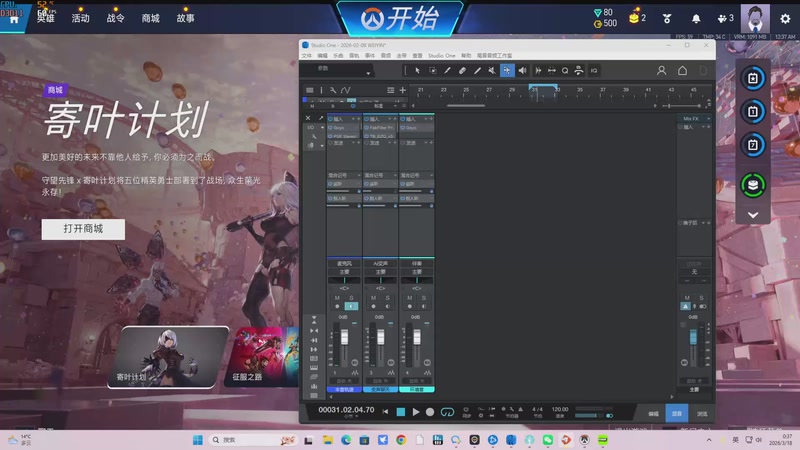The image size is (800, 450).
Task: Select the Listen speaker tool
Action: (522, 71)
